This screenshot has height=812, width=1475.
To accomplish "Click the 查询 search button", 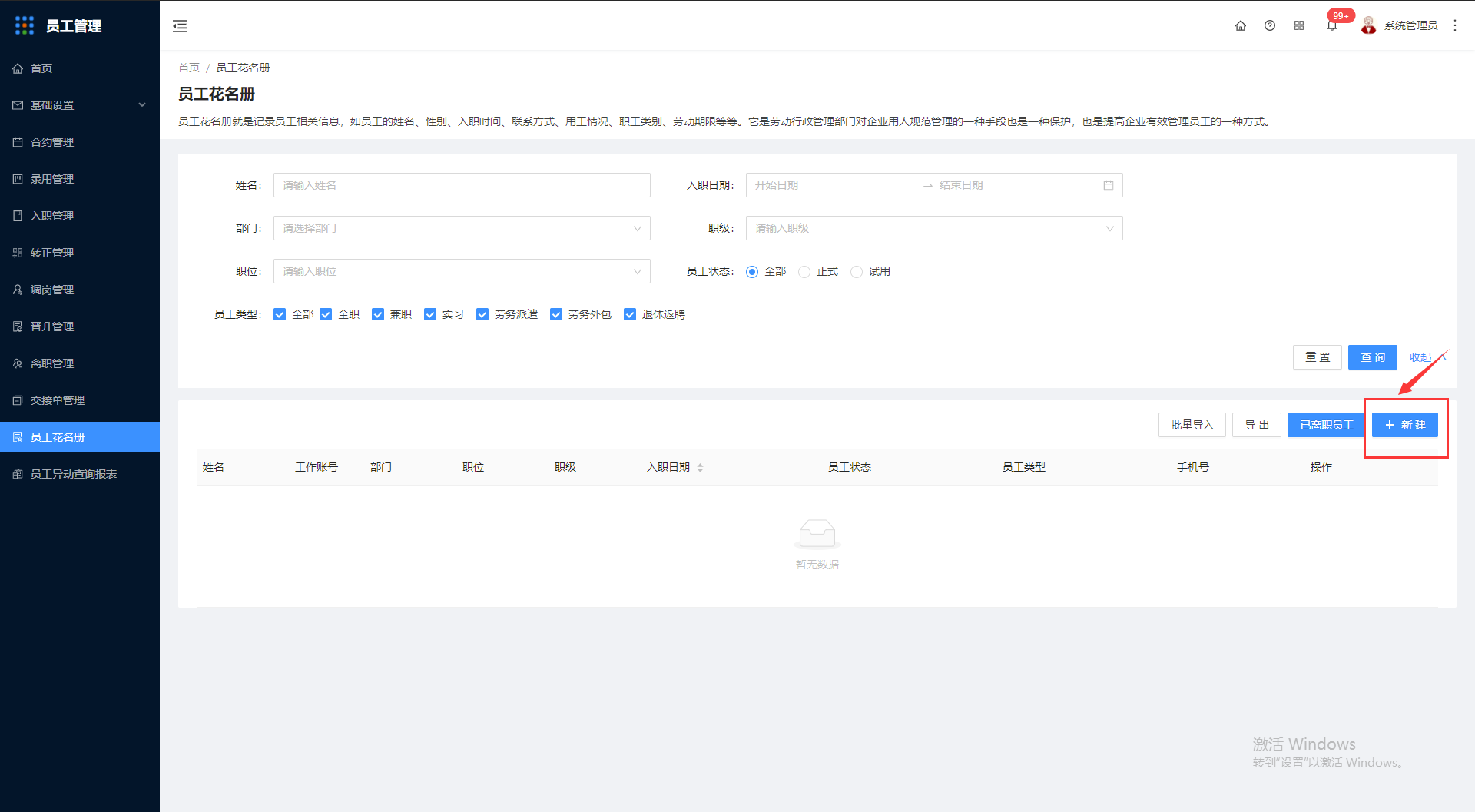I will click(1373, 357).
